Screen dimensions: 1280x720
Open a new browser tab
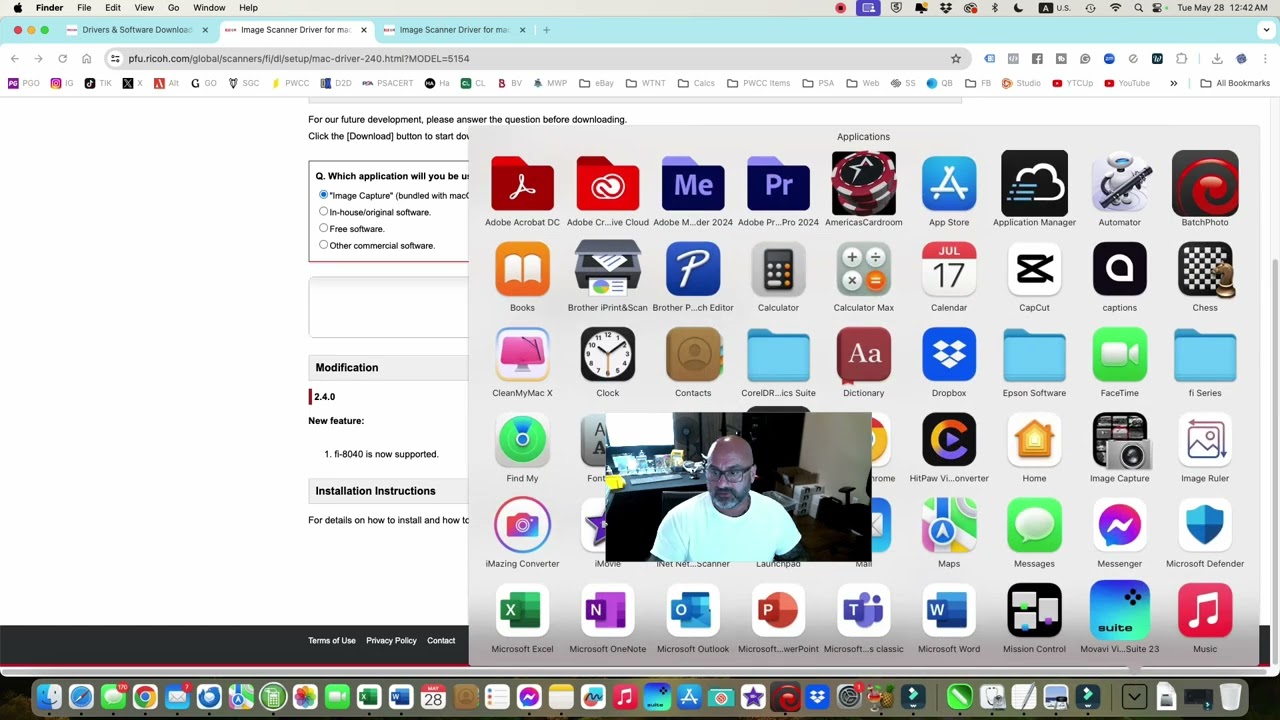pyautogui.click(x=546, y=30)
